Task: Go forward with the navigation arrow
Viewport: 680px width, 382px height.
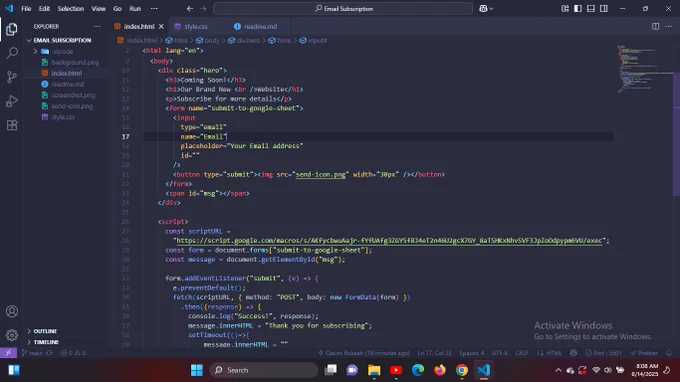Action: (x=203, y=9)
